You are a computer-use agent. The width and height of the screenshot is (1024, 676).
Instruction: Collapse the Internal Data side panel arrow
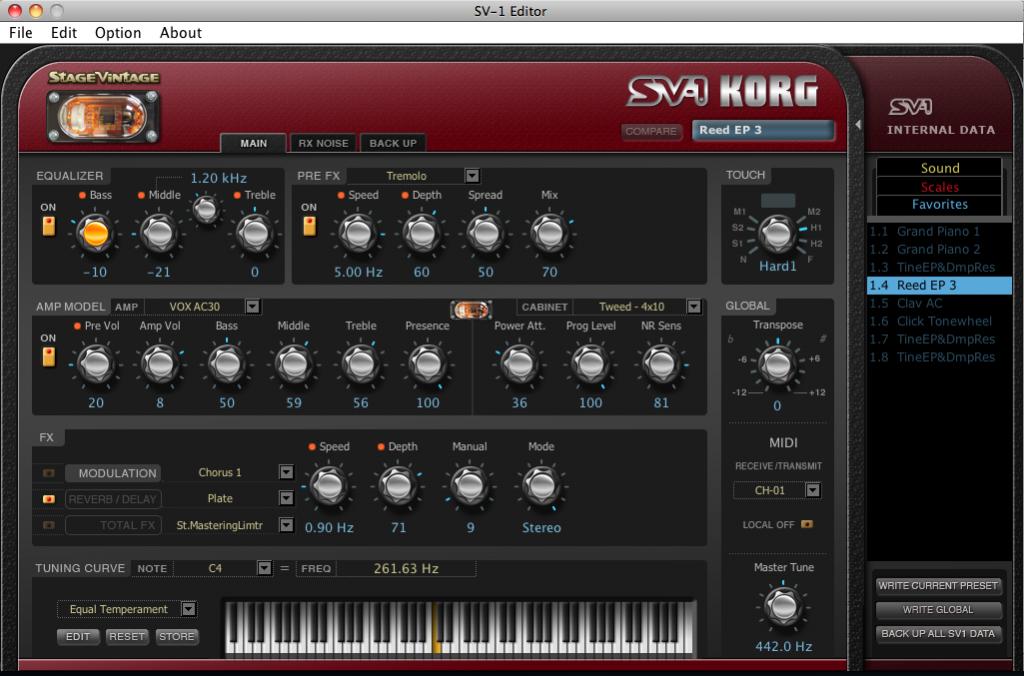coord(858,124)
